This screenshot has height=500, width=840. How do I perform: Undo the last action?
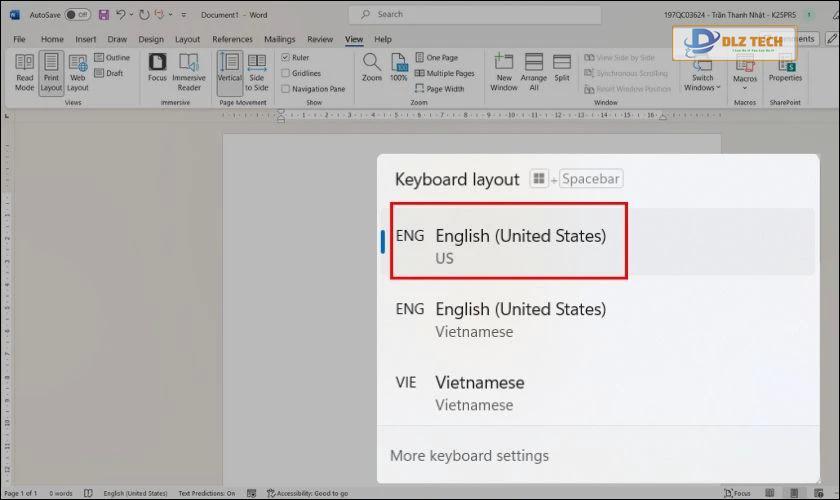121,15
